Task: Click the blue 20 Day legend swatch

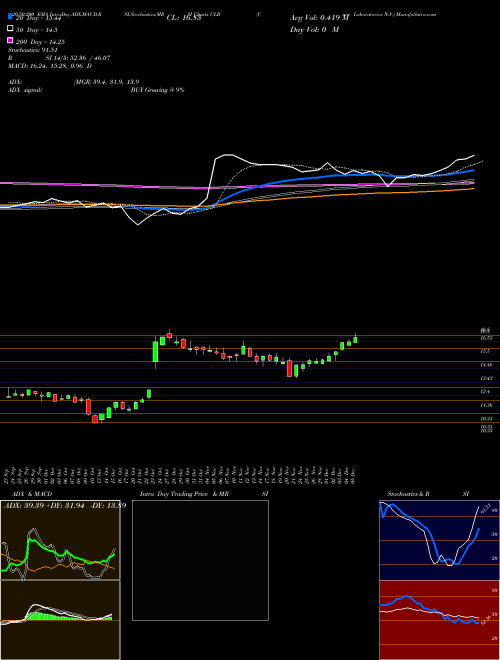Action: point(10,17)
